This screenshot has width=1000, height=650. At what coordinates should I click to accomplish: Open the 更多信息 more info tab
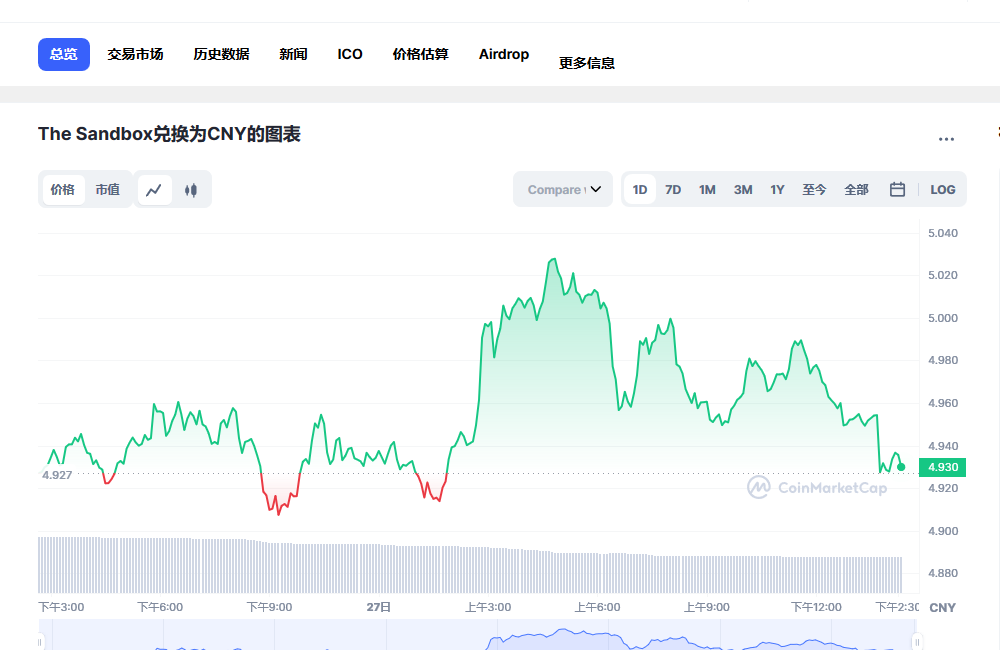pyautogui.click(x=587, y=63)
